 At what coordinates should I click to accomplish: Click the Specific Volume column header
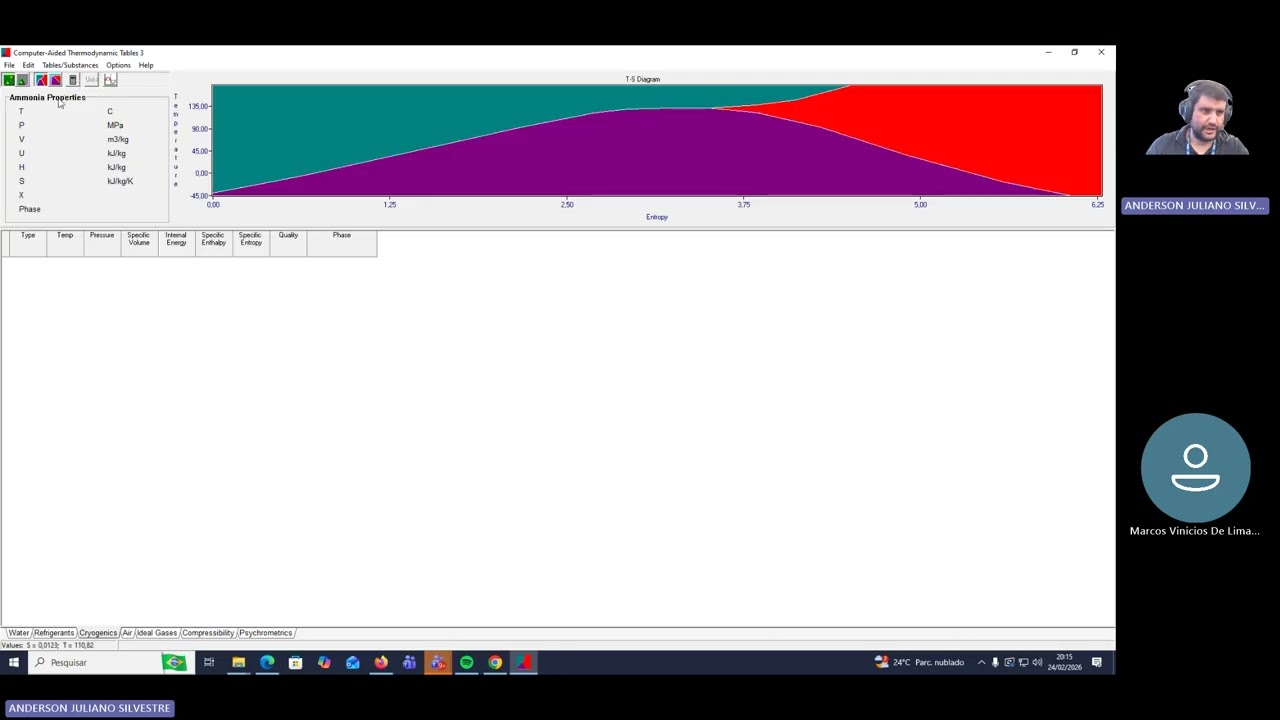139,243
